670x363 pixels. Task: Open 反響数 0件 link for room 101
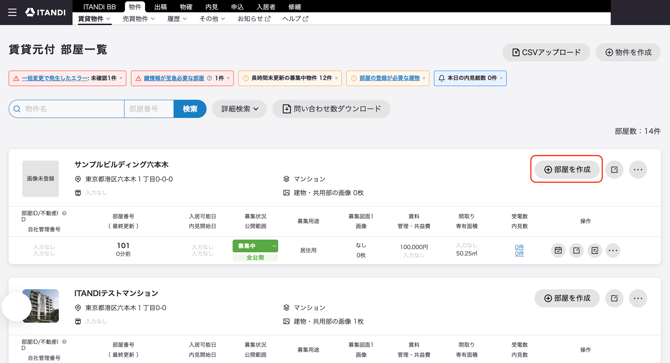pyautogui.click(x=519, y=247)
